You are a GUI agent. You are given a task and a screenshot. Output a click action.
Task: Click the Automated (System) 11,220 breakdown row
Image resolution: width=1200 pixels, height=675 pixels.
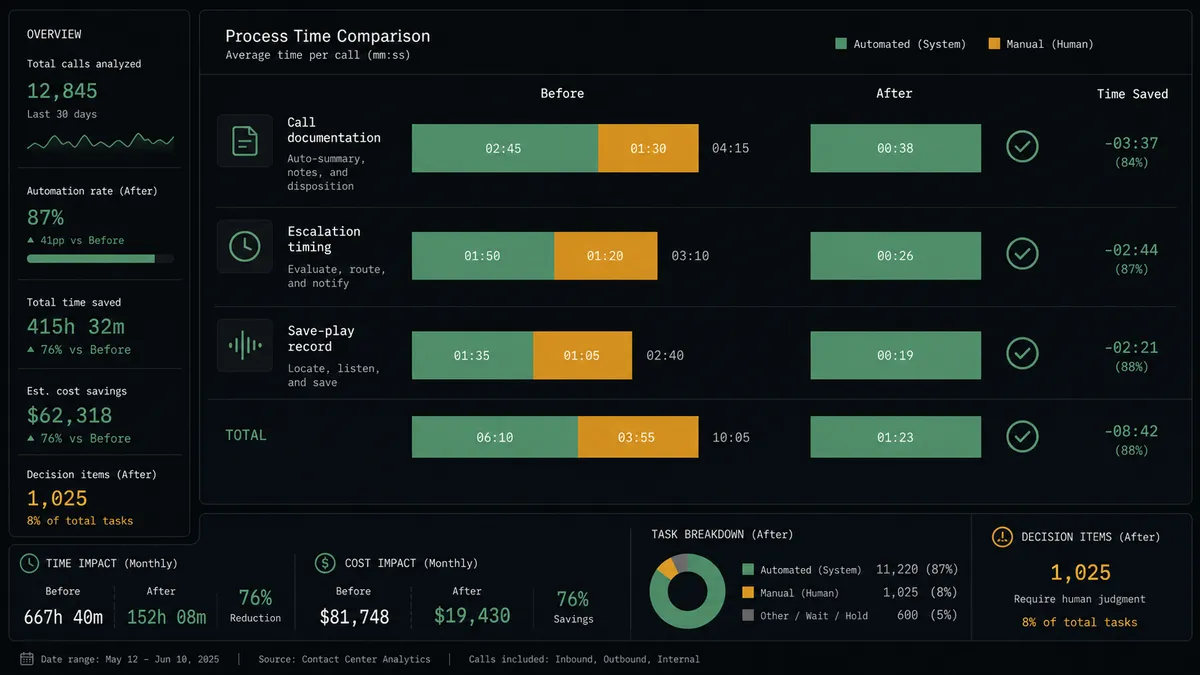850,569
